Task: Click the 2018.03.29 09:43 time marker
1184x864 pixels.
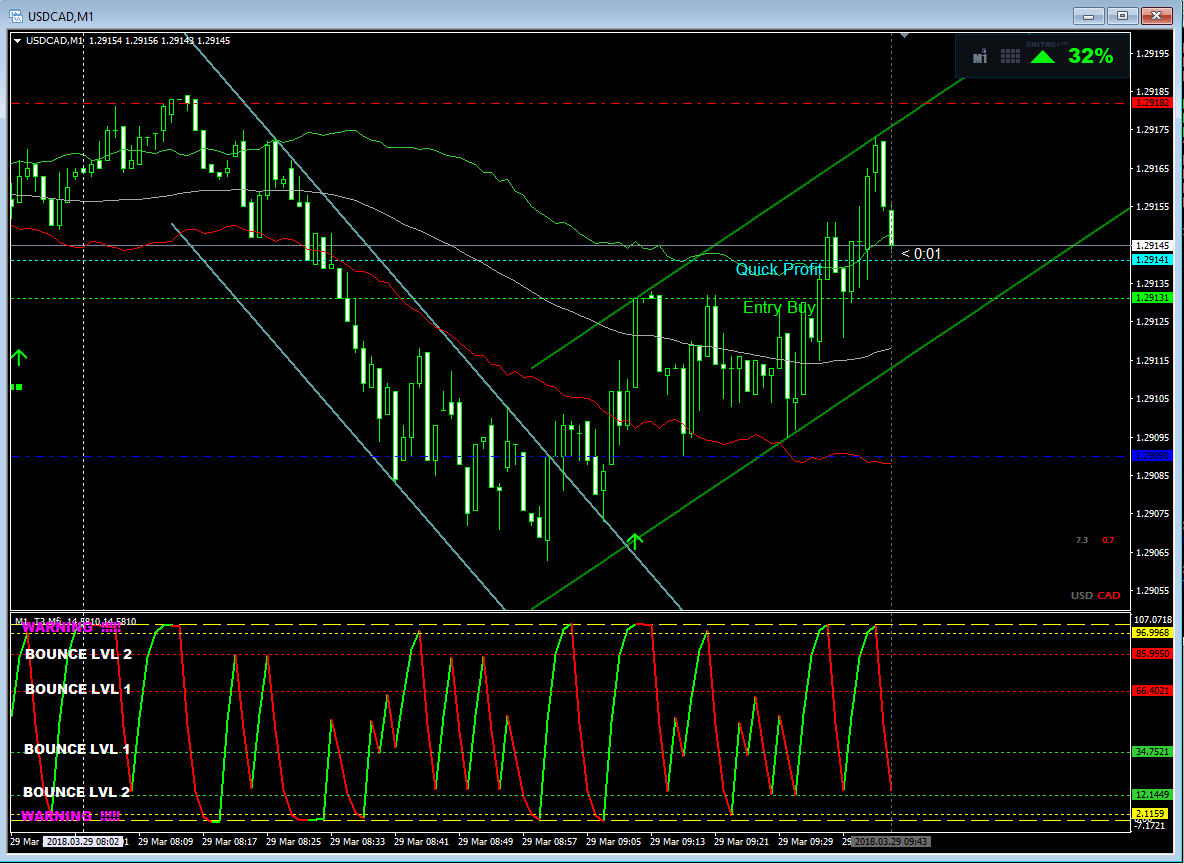Action: (892, 841)
